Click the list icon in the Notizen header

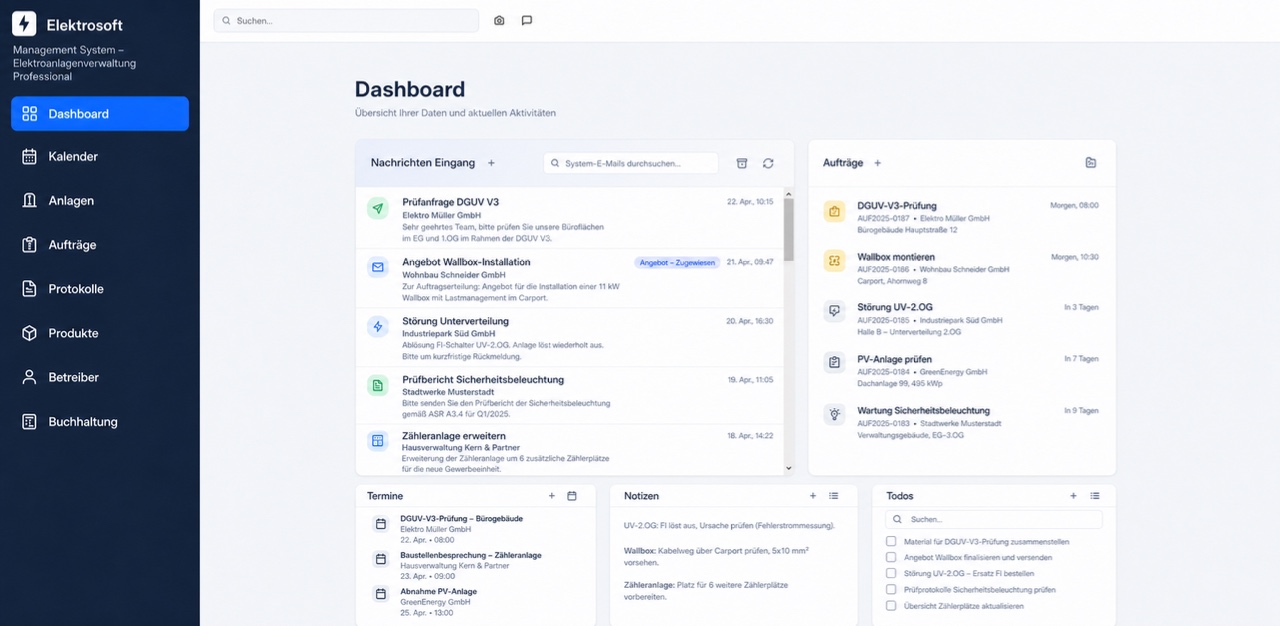pyautogui.click(x=834, y=496)
